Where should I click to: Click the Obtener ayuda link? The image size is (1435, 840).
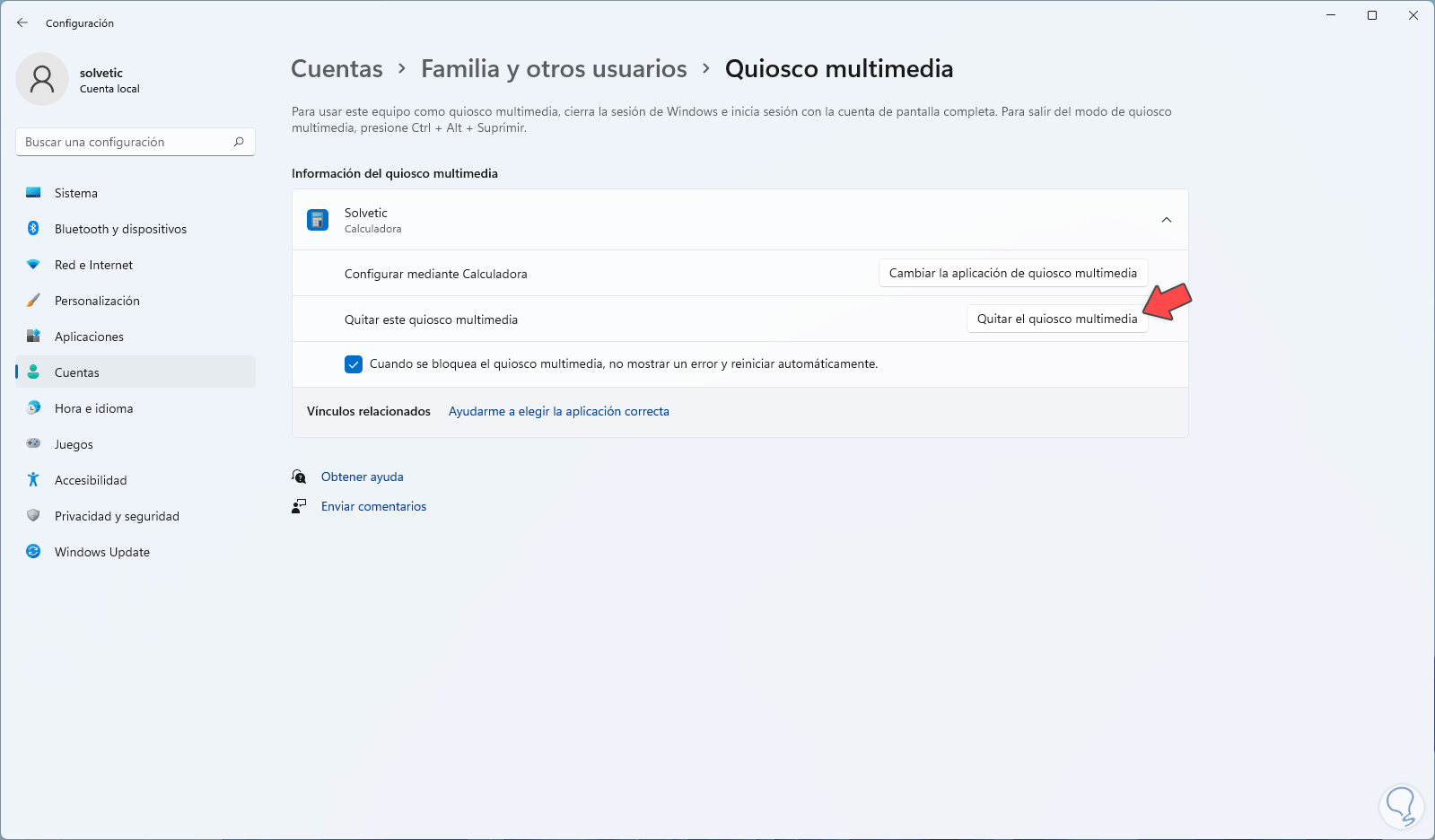click(x=362, y=477)
